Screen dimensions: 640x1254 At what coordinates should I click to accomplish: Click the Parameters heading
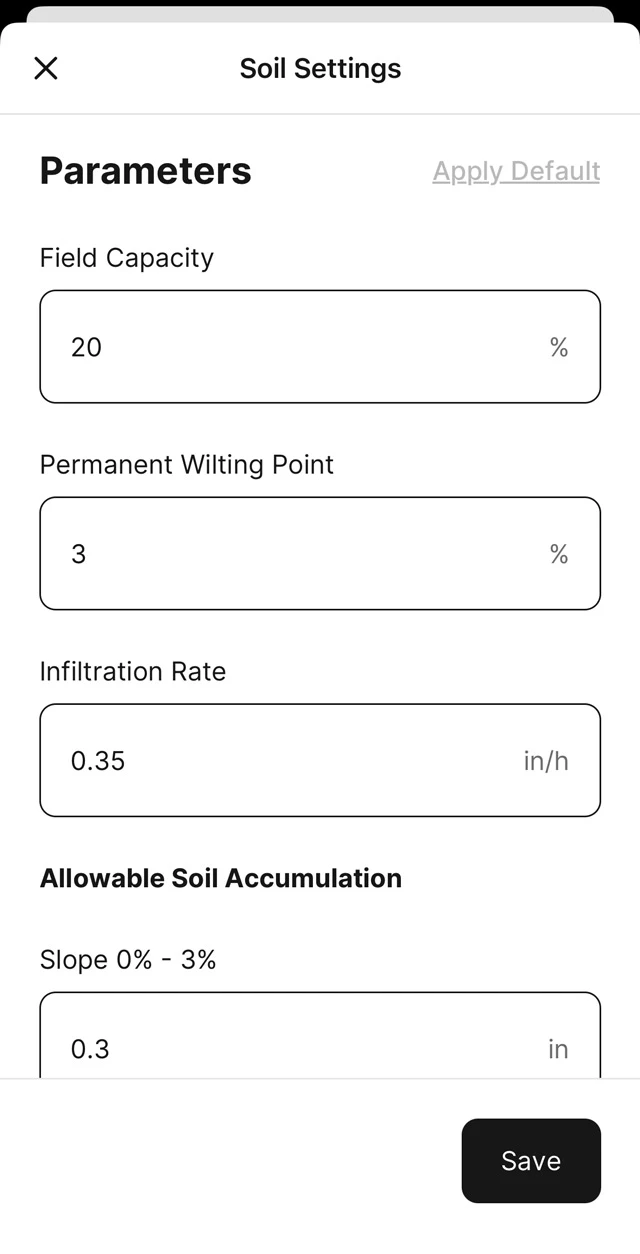[x=146, y=171]
